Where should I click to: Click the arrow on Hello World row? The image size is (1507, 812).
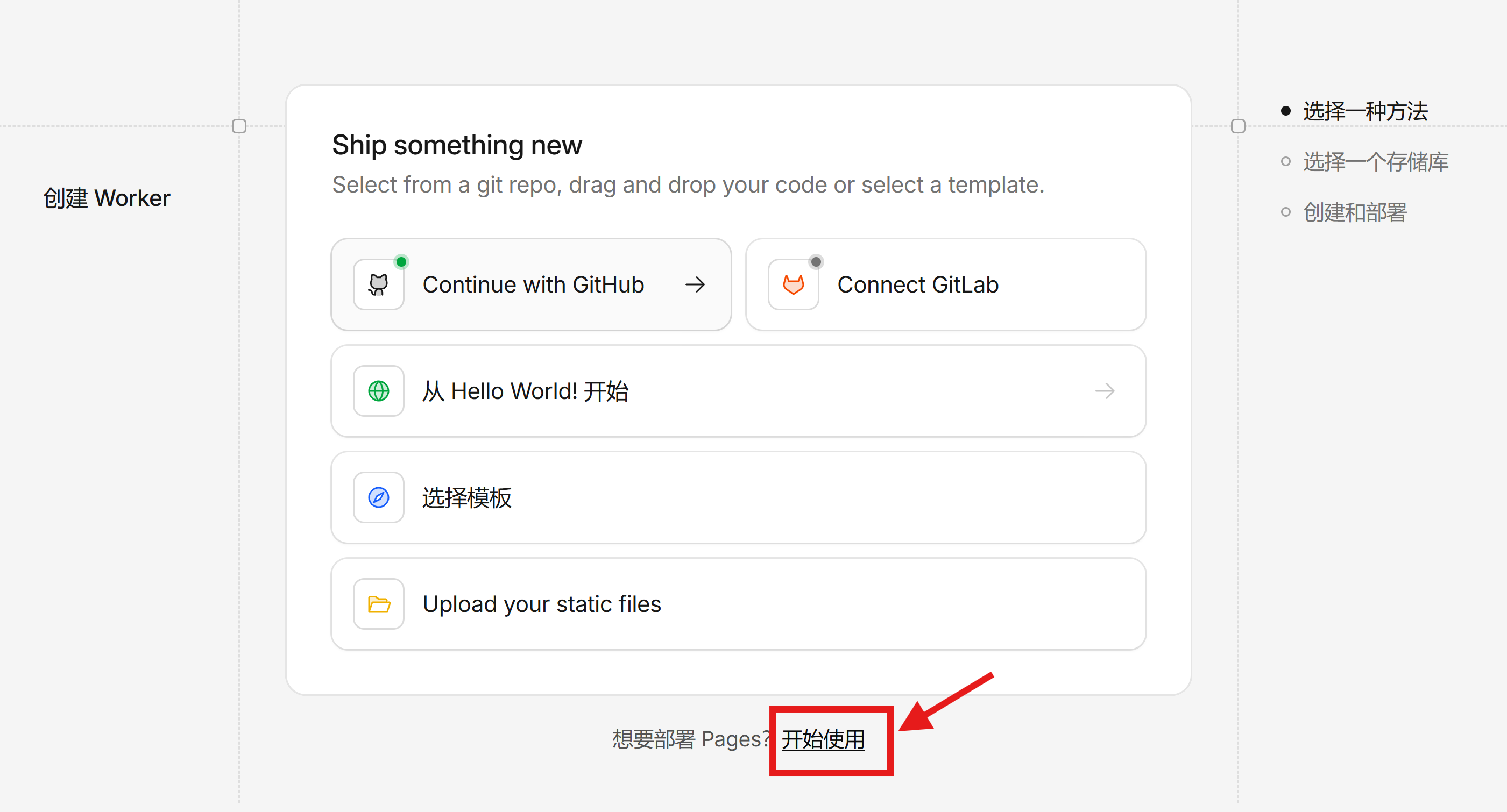(x=1105, y=391)
